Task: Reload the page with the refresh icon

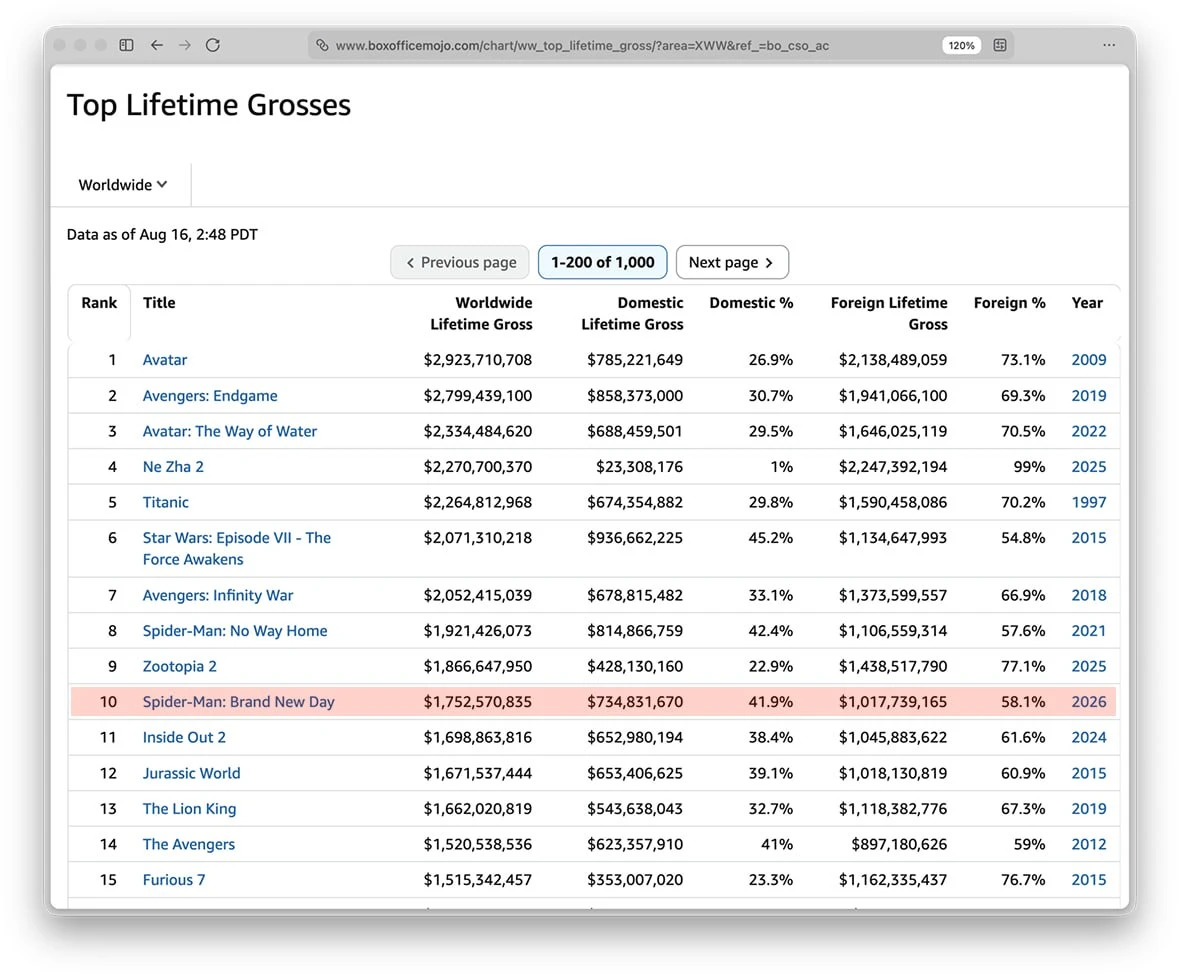Action: point(213,45)
